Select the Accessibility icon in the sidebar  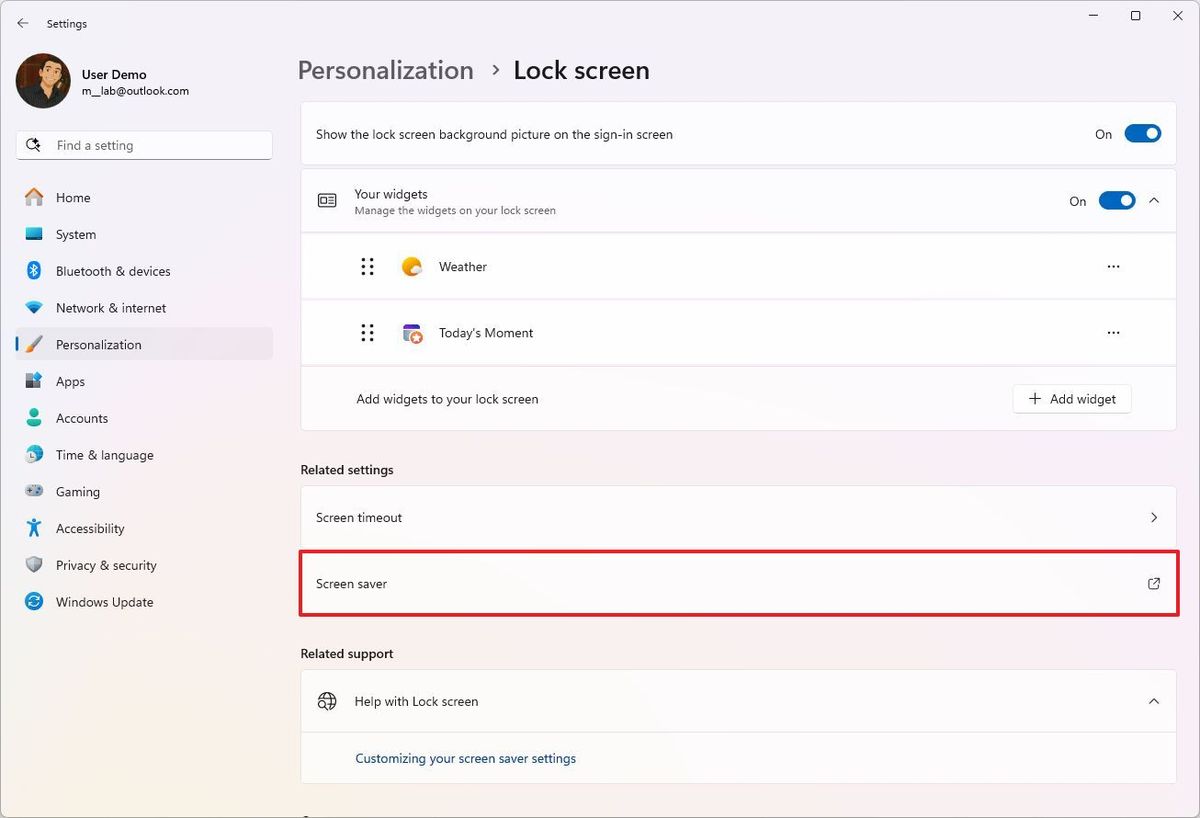(x=35, y=528)
